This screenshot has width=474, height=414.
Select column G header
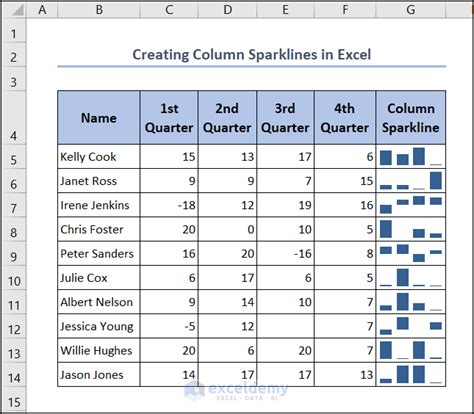click(x=411, y=10)
